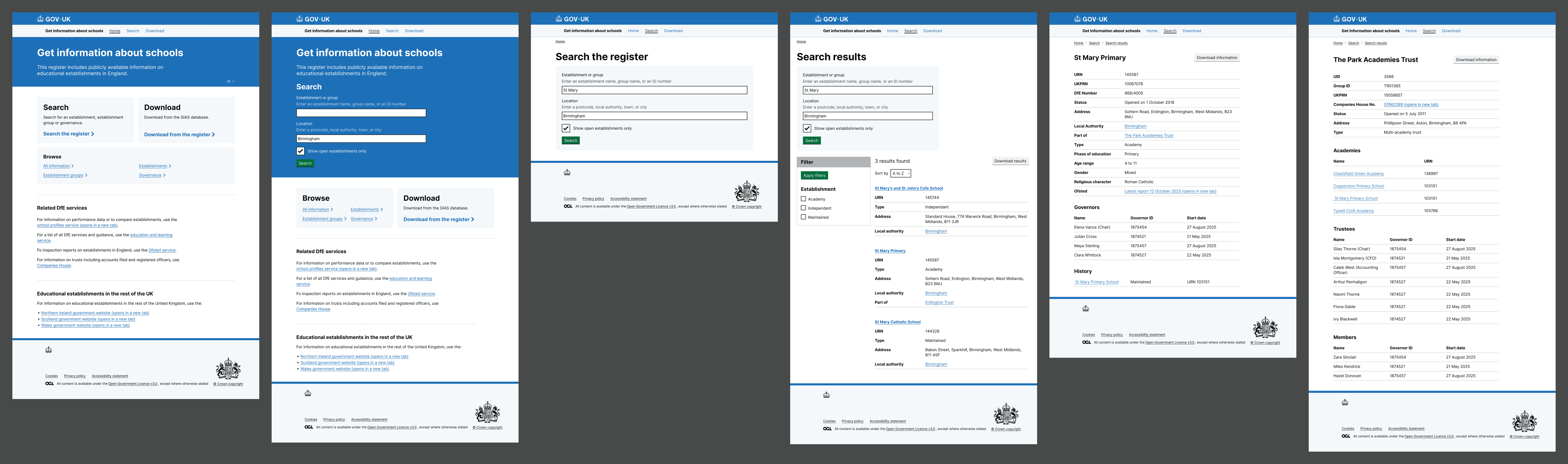The width and height of the screenshot is (1568, 464).
Task: Click OGL logo in Search results page footer
Action: pos(827,429)
